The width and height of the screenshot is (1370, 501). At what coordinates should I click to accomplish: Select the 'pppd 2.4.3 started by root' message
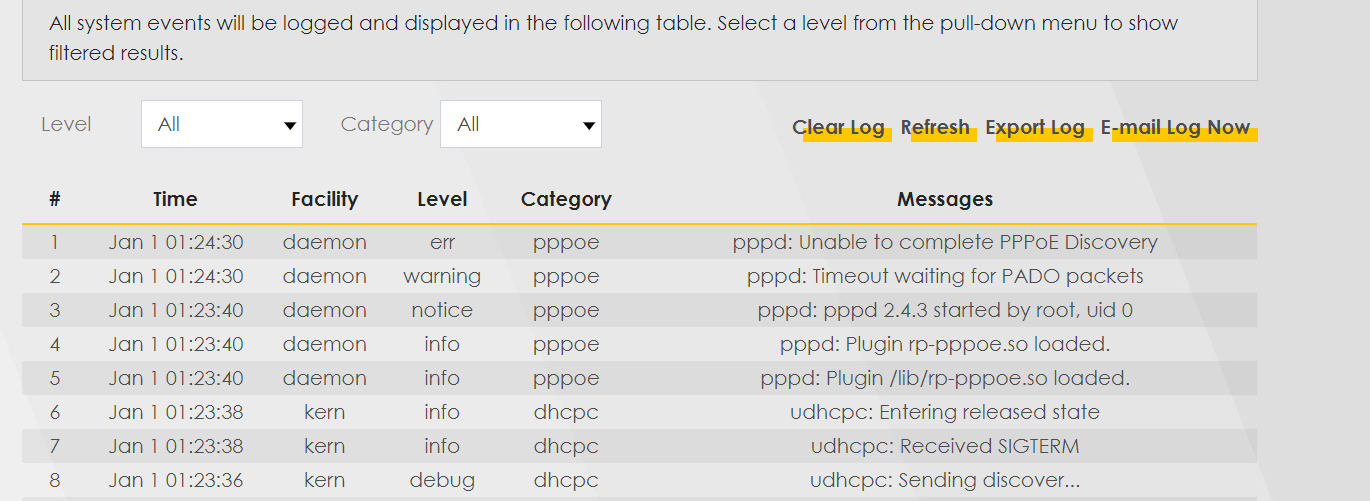click(x=944, y=310)
